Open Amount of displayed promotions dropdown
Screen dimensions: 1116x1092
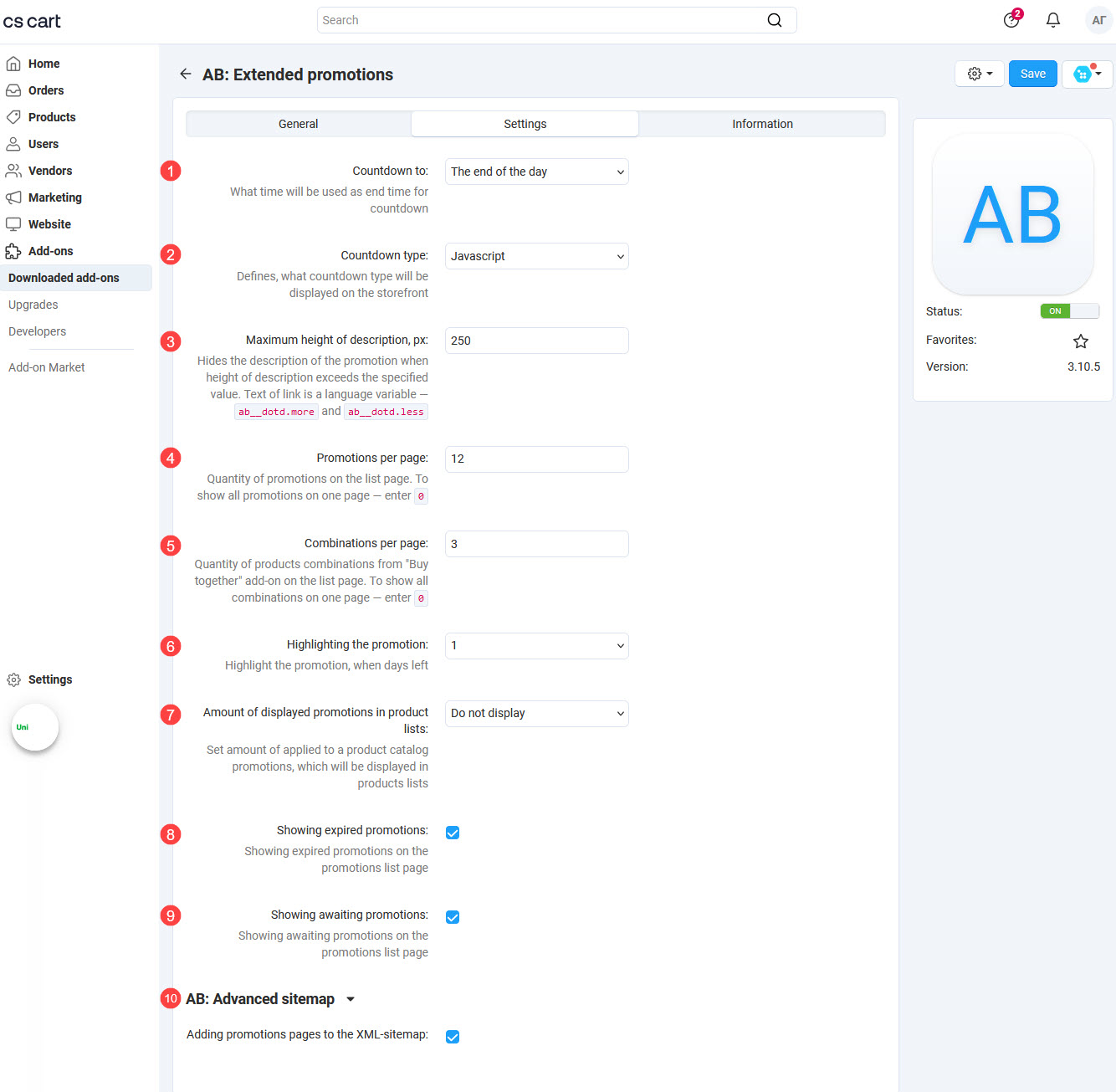tap(537, 714)
